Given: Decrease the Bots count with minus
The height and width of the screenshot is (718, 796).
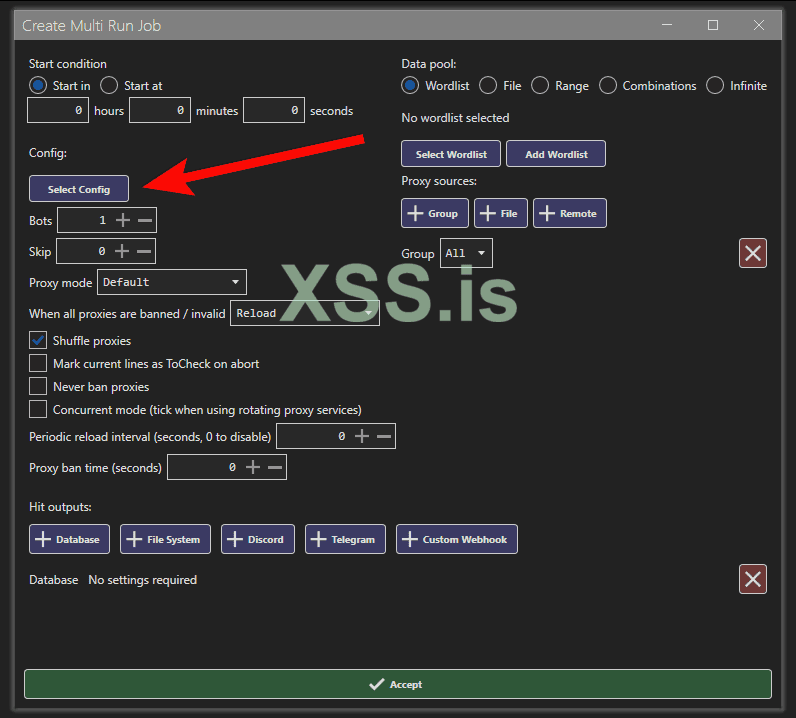Looking at the screenshot, I should (x=145, y=220).
